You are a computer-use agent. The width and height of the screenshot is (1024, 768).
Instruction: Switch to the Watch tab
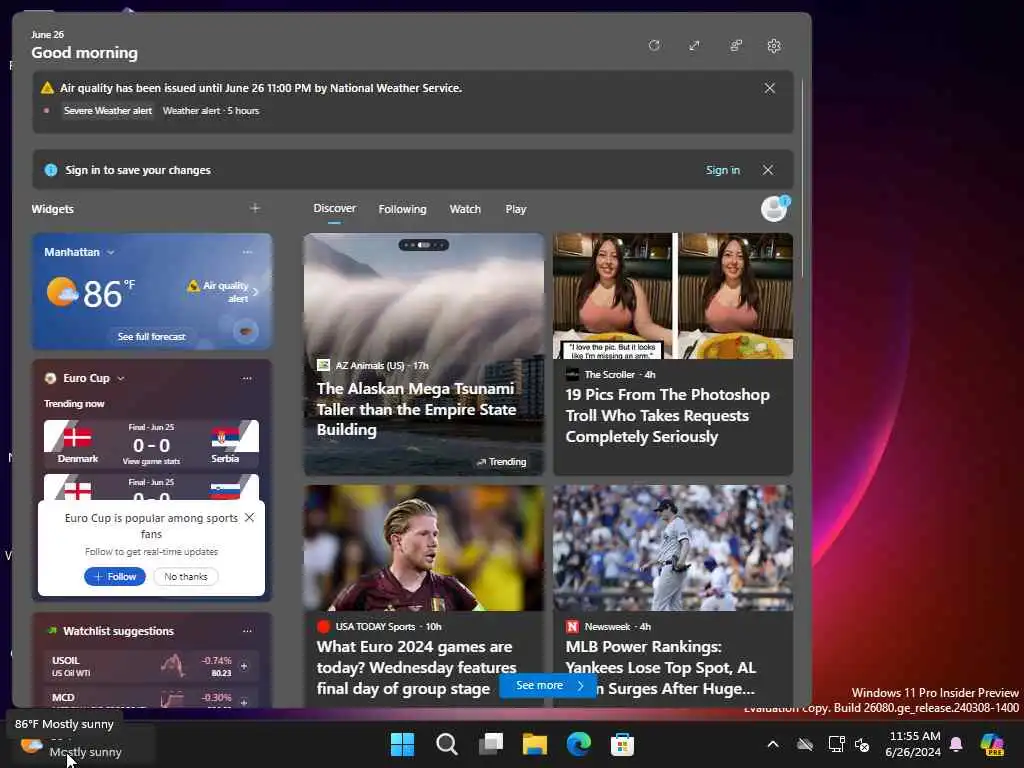click(x=465, y=209)
